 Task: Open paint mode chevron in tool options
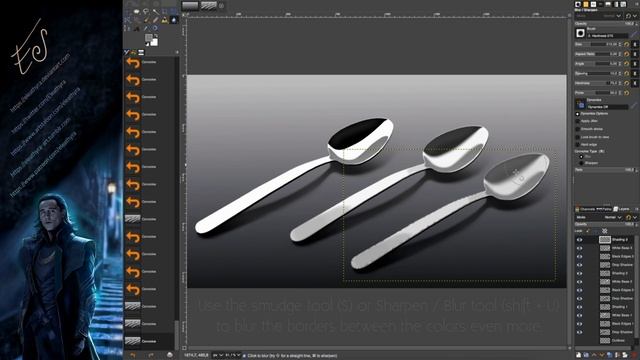point(635,16)
